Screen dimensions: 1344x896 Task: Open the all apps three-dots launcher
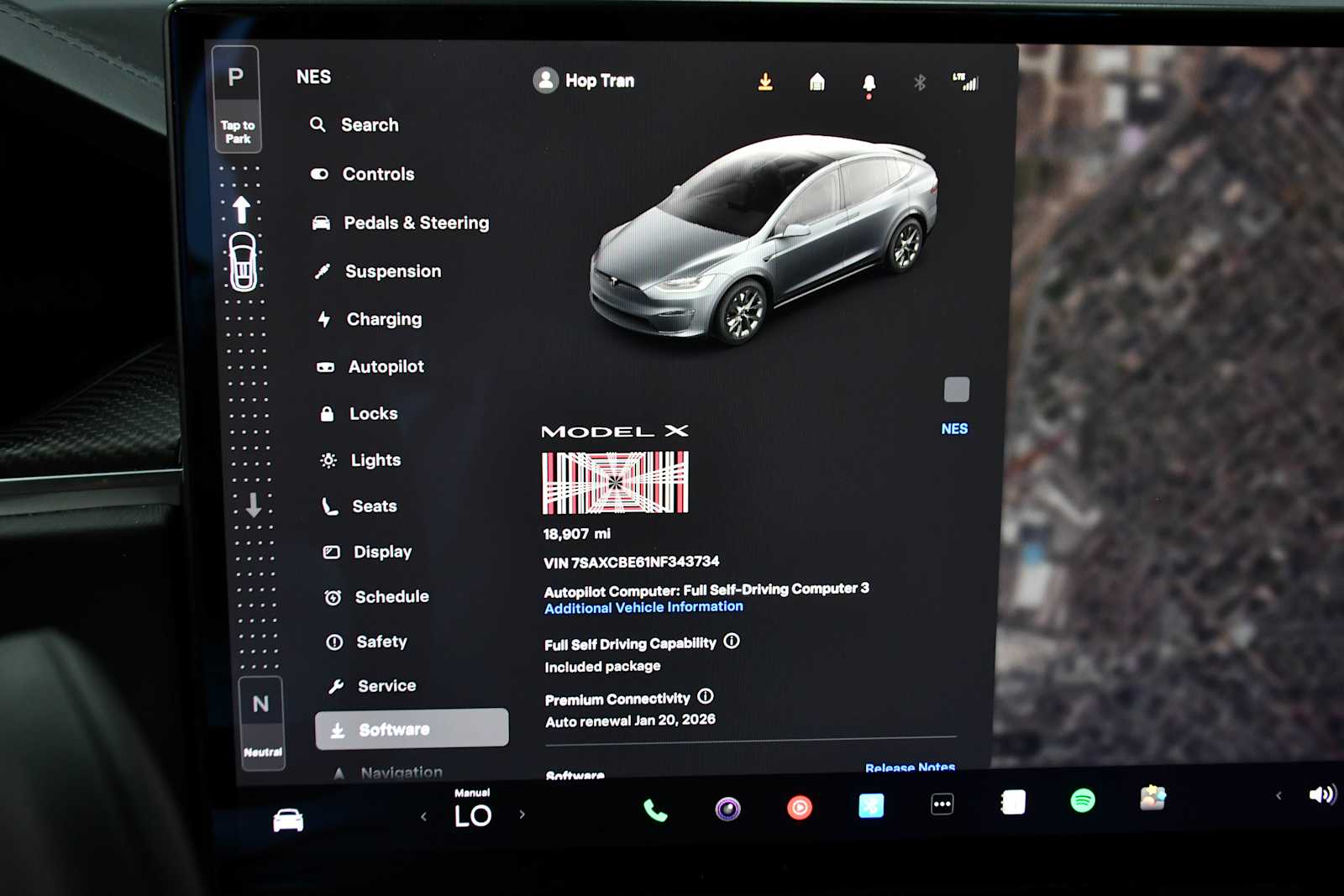(x=942, y=804)
